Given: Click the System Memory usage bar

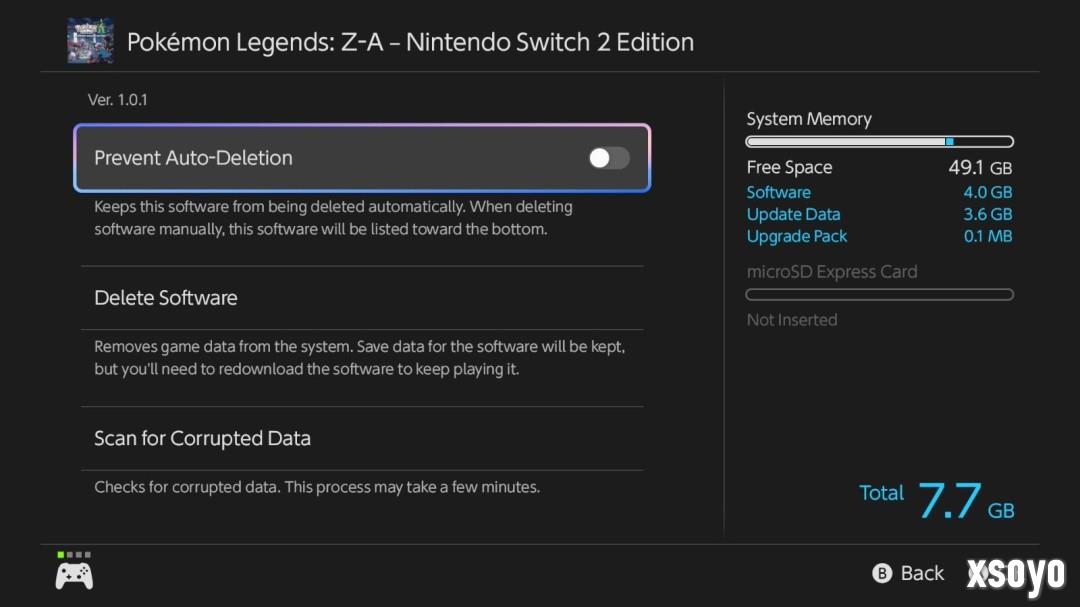Looking at the screenshot, I should [x=879, y=142].
